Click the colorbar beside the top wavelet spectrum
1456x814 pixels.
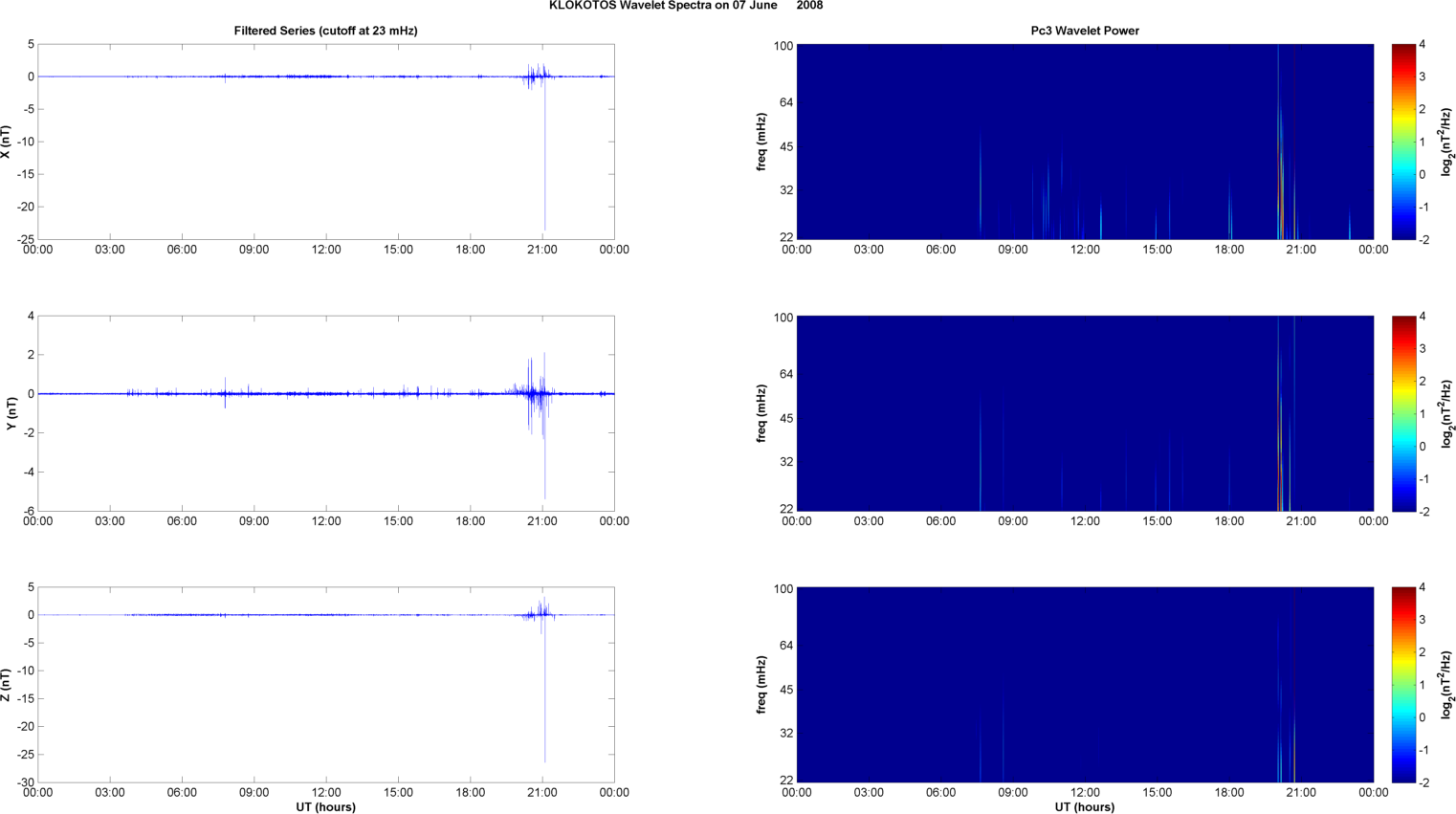(x=1402, y=142)
